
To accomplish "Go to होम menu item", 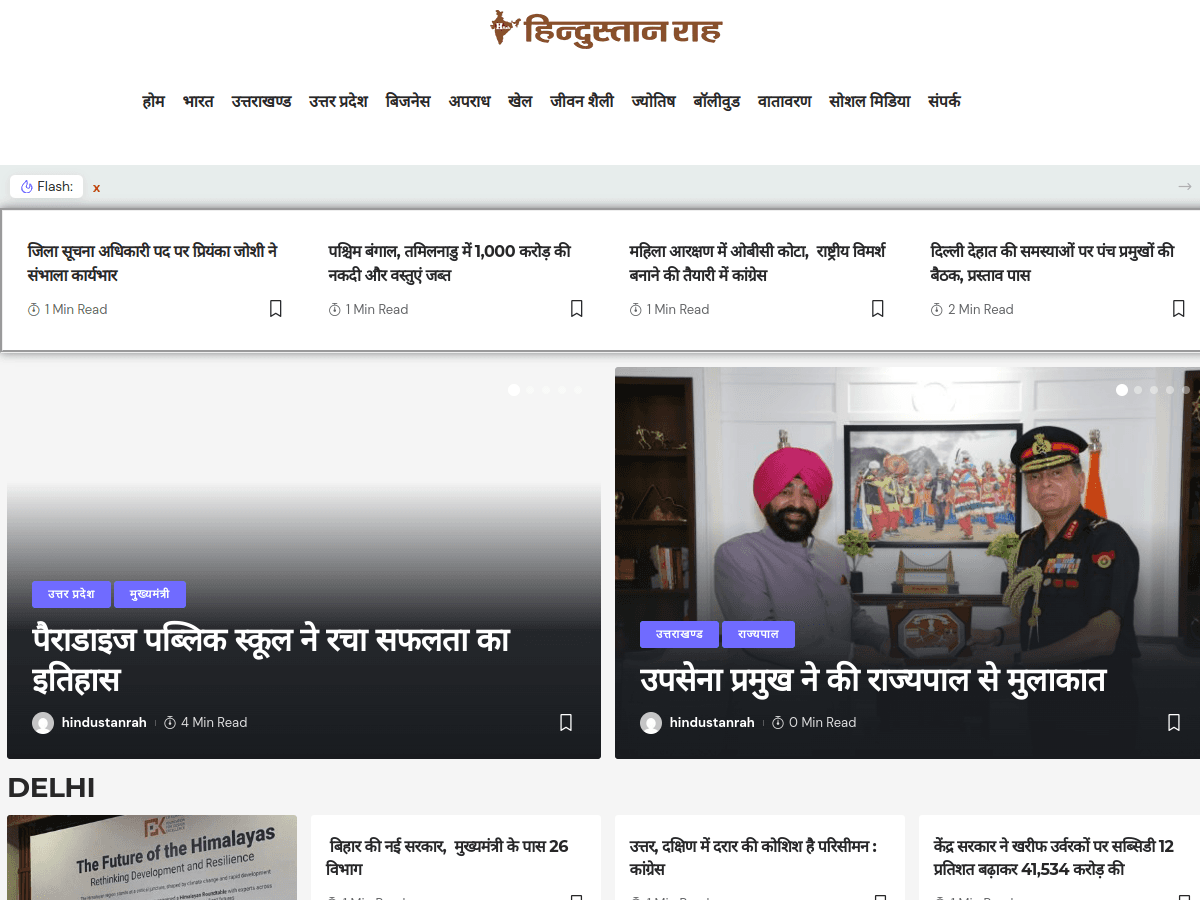I will tap(153, 101).
